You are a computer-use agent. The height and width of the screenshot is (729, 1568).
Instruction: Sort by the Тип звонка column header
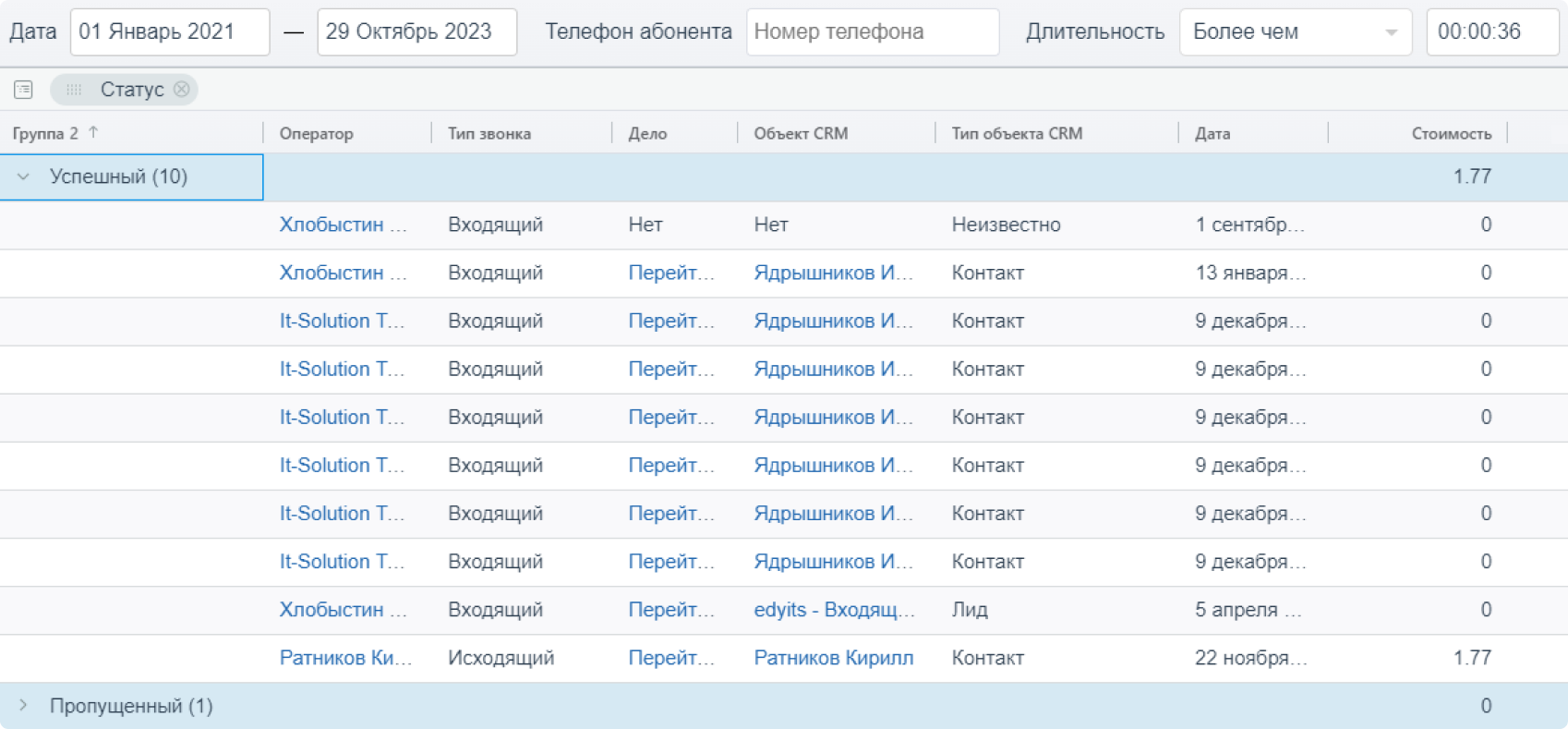[489, 134]
